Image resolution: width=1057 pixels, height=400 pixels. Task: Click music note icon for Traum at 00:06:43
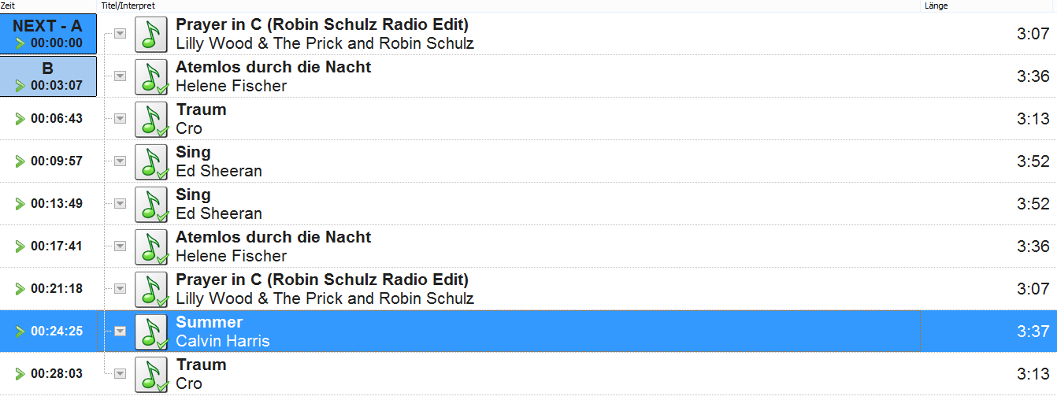pos(151,118)
